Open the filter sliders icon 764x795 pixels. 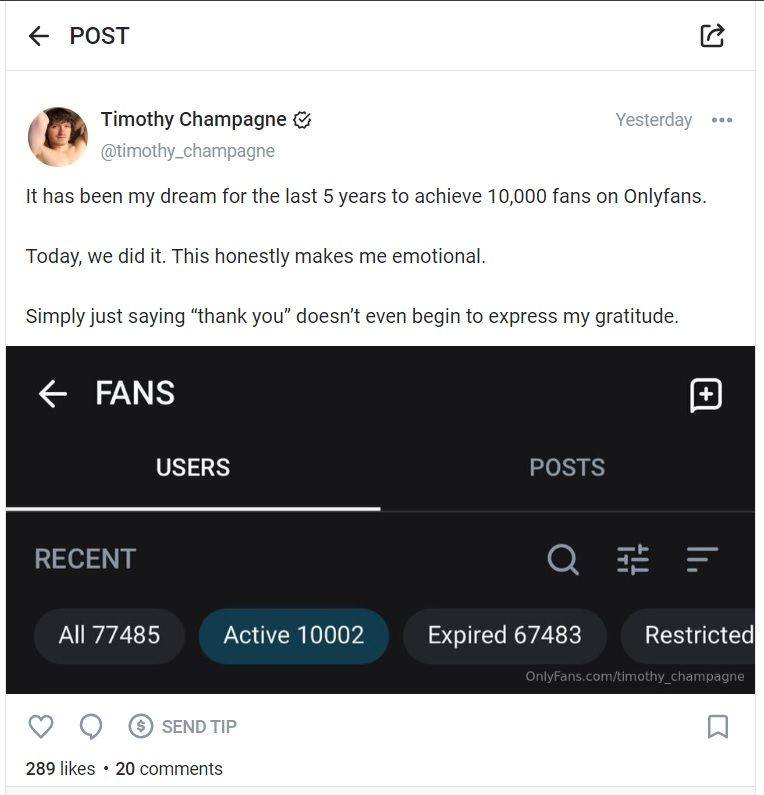point(632,559)
